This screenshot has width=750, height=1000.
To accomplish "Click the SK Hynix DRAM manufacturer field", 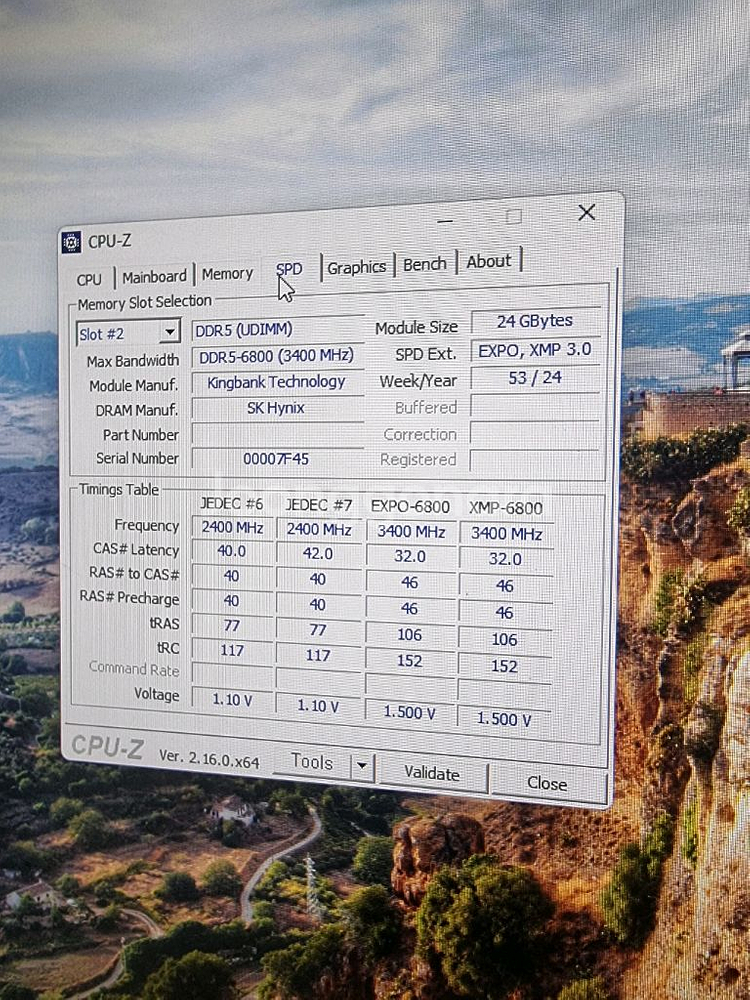I will tap(277, 408).
